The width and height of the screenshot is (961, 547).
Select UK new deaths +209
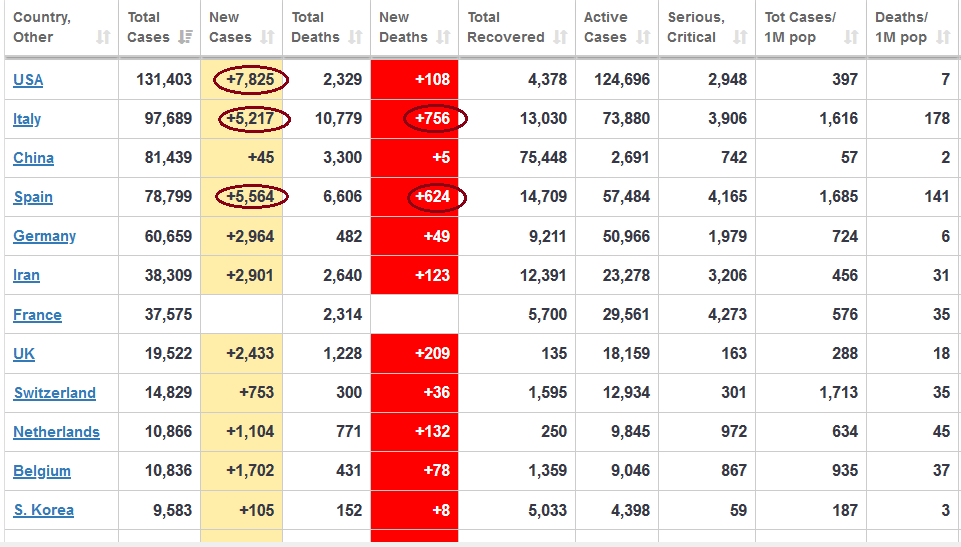point(433,354)
